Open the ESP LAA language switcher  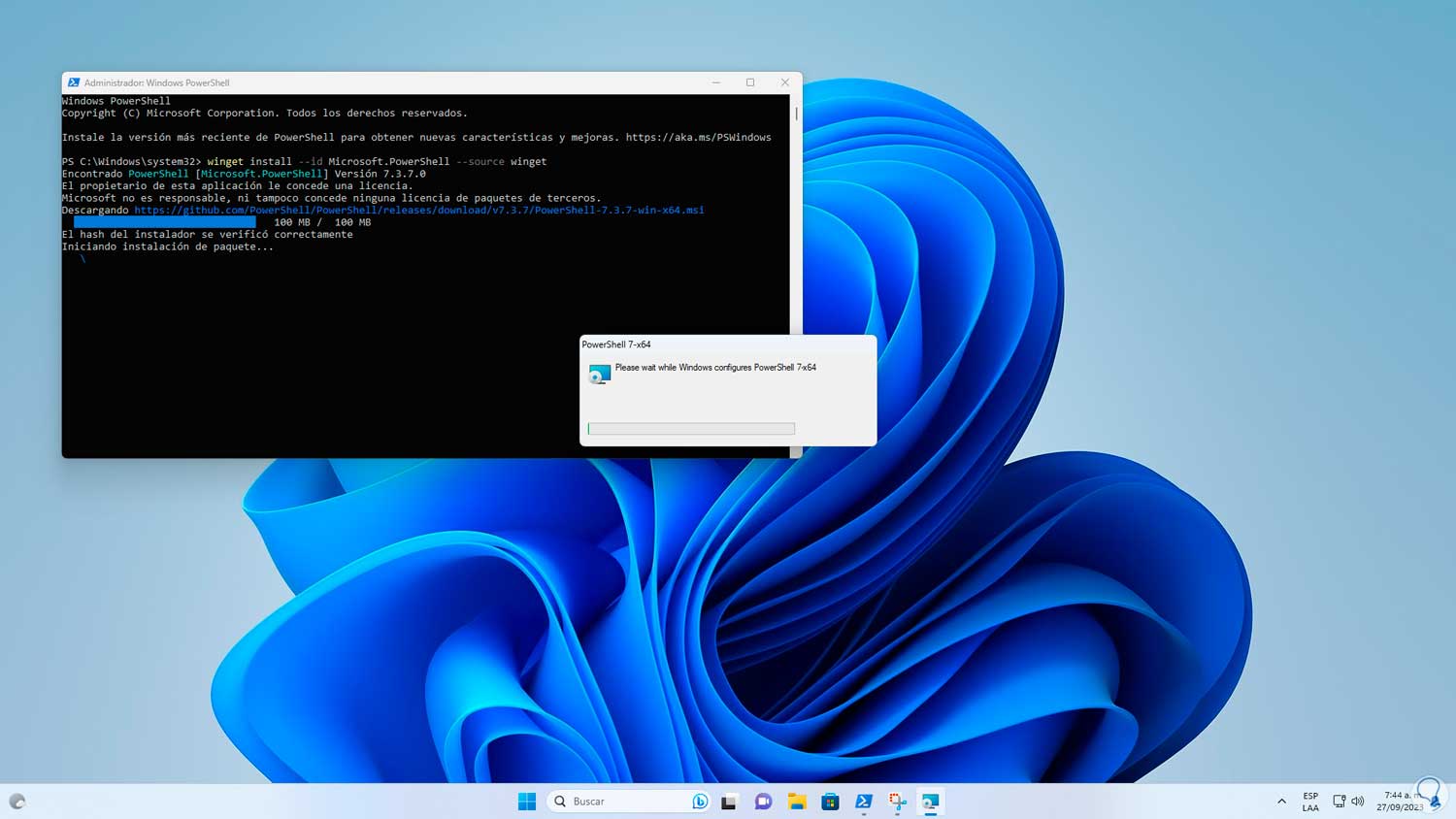pyautogui.click(x=1310, y=802)
